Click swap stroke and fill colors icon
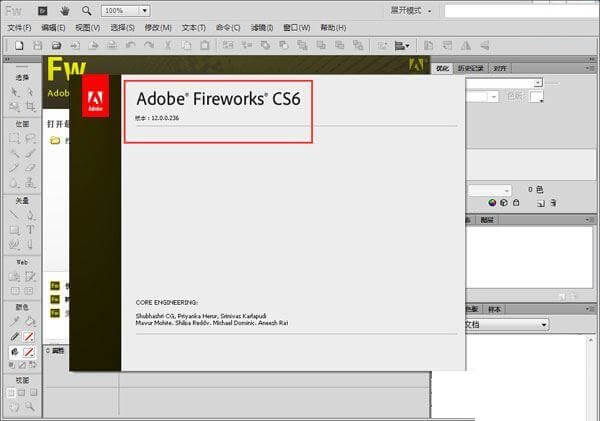Image resolution: width=600 pixels, height=421 pixels. point(33,365)
